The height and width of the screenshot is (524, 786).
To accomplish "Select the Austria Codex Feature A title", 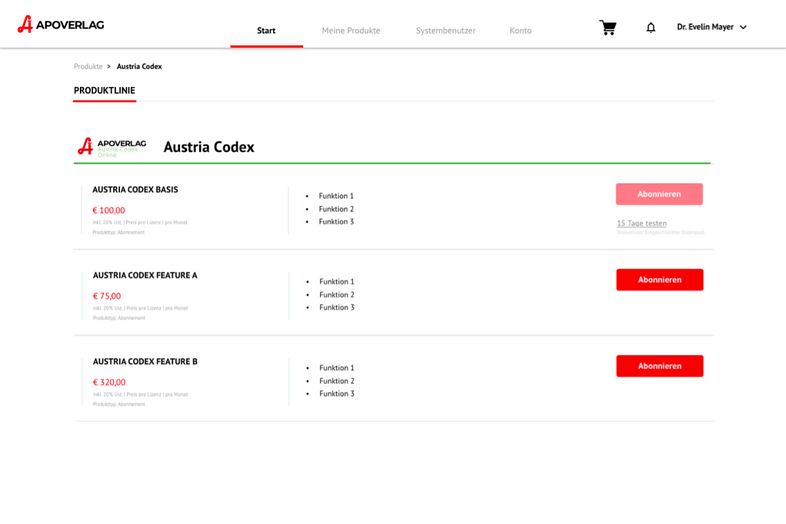I will [145, 276].
